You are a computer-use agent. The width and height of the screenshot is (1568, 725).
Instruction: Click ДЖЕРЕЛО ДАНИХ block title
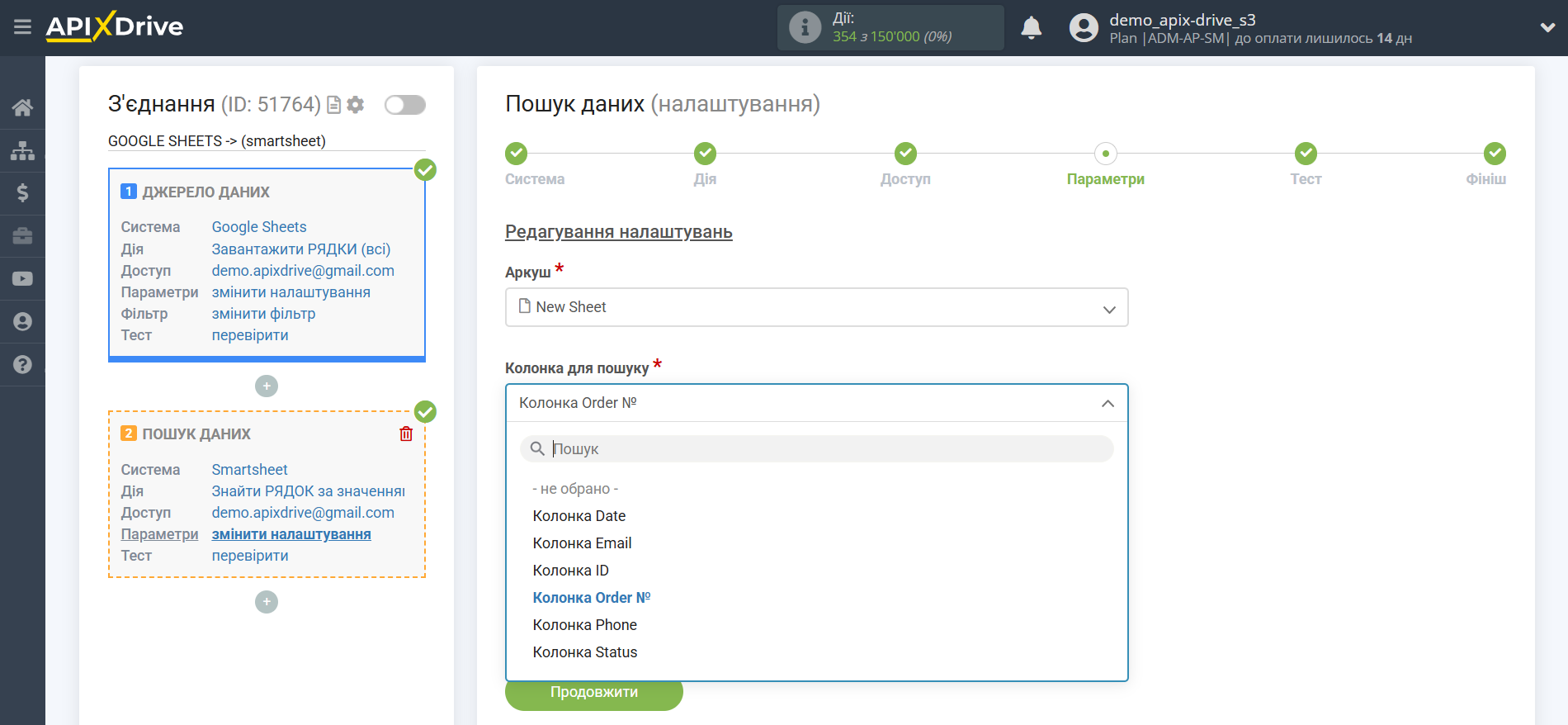pos(205,192)
